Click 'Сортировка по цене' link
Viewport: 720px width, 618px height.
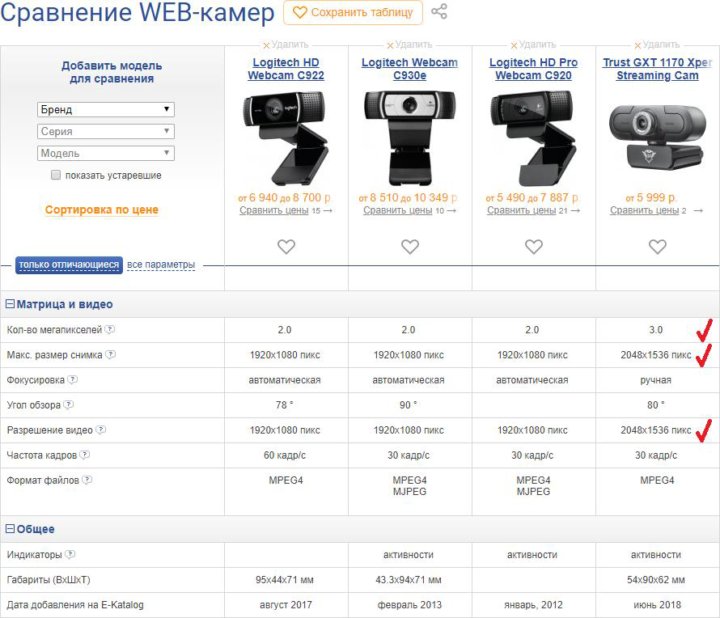point(101,210)
